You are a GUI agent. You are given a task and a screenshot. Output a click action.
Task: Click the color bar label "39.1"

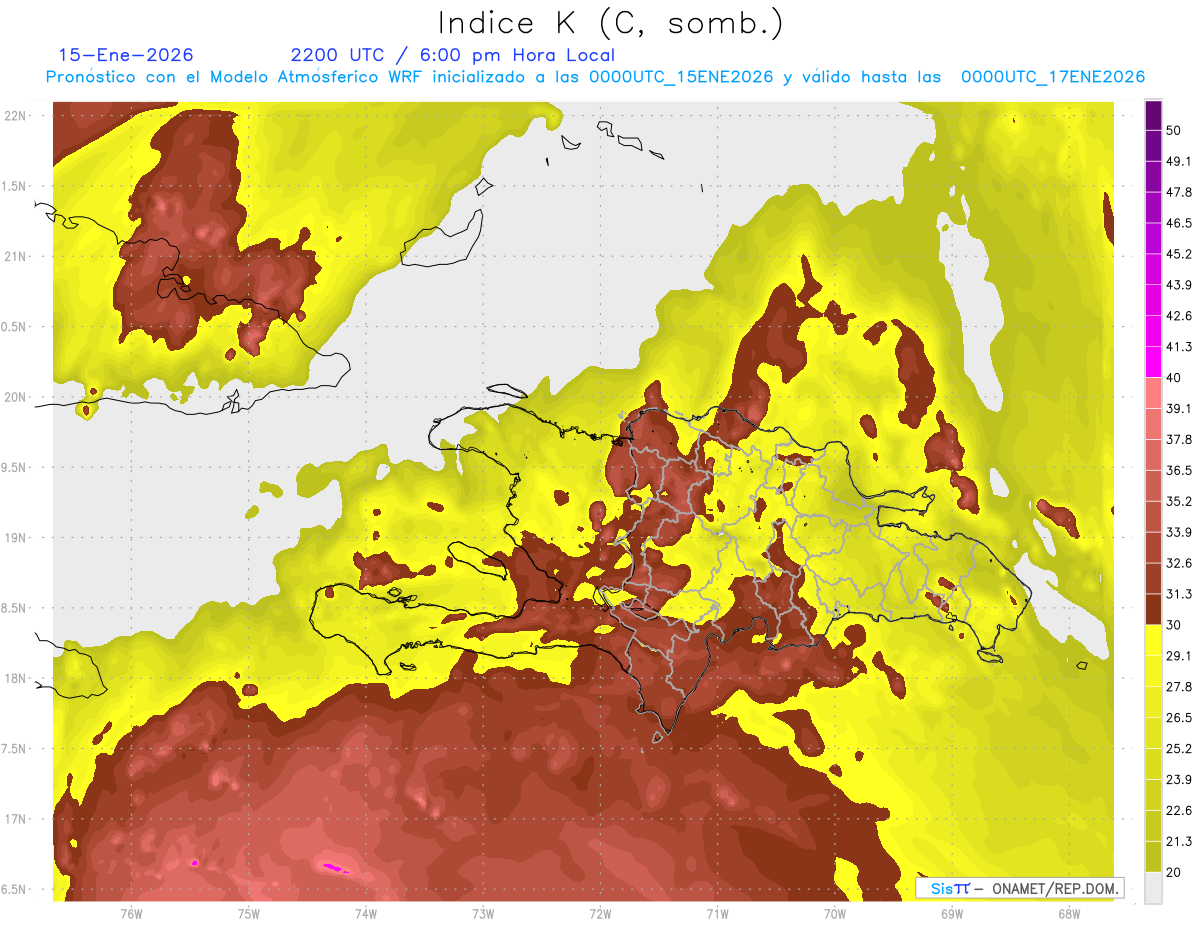click(x=1179, y=408)
